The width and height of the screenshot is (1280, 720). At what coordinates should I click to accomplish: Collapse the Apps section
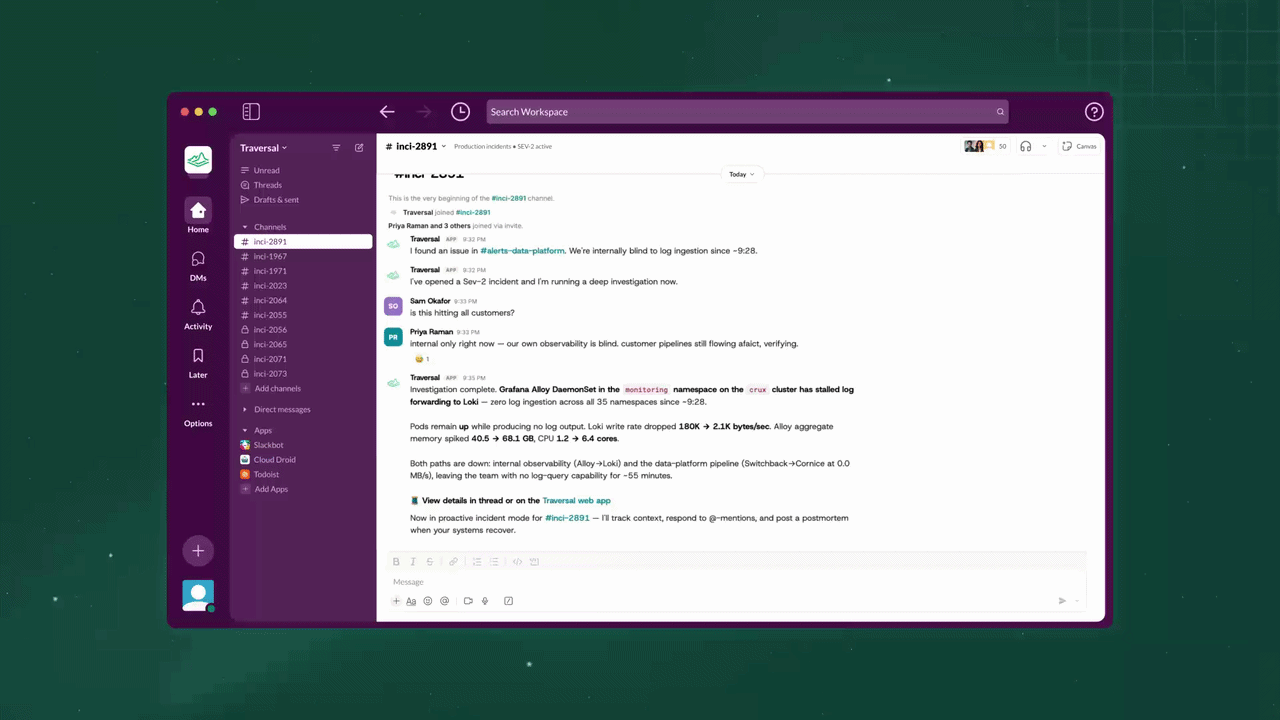point(245,430)
